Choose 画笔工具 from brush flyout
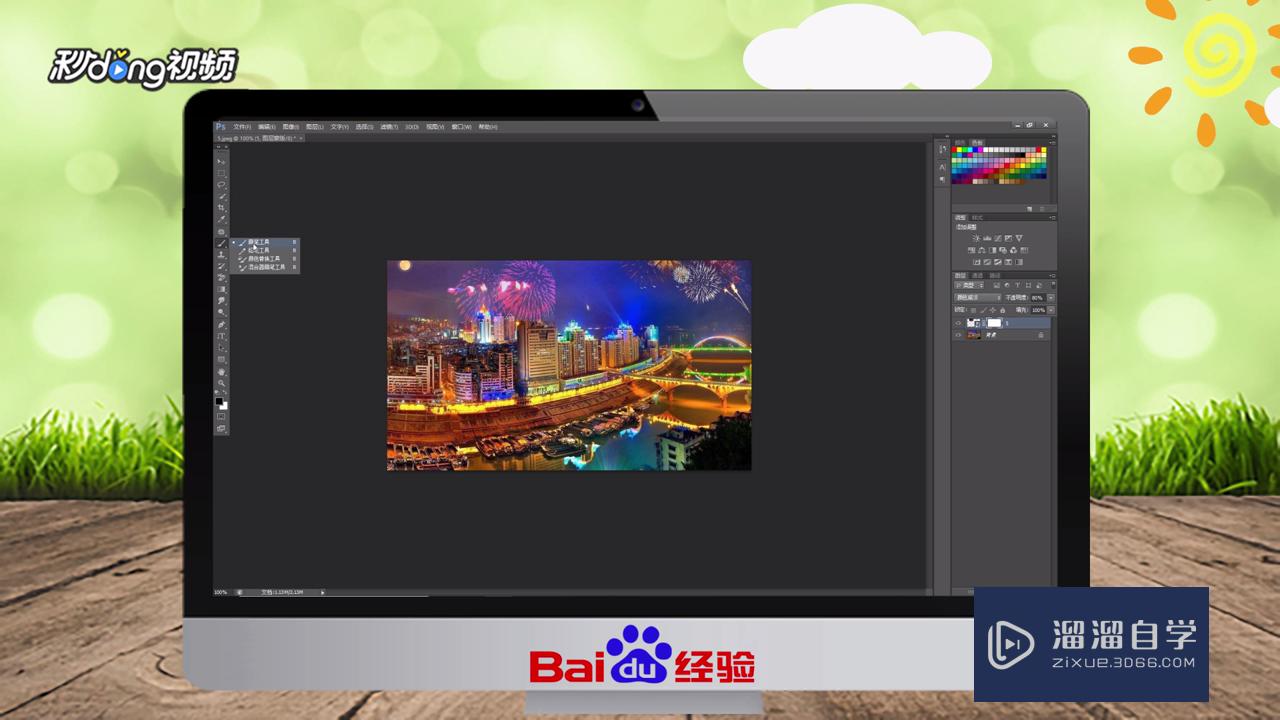 [x=266, y=242]
